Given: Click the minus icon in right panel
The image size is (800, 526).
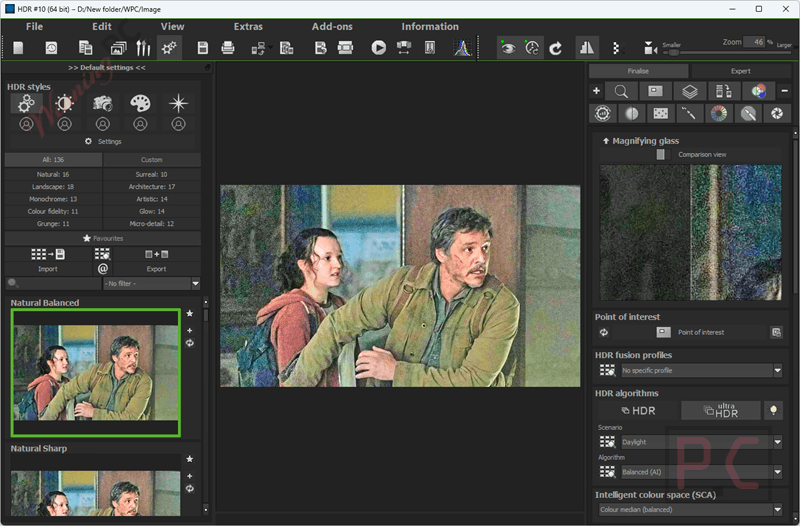Looking at the screenshot, I should pyautogui.click(x=785, y=91).
